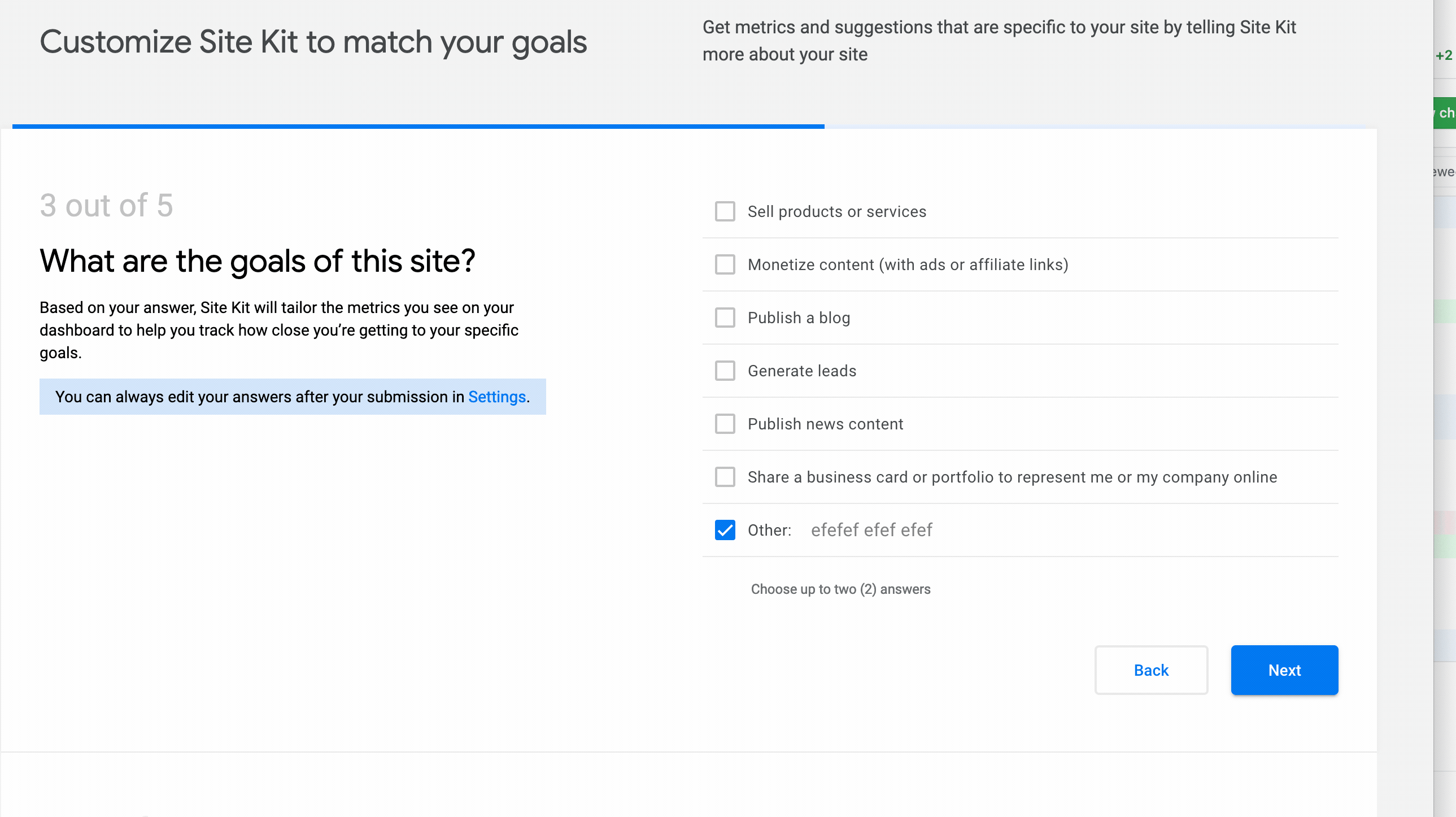Image resolution: width=1456 pixels, height=817 pixels.
Task: Select "Share a business card or portfolio" goal
Action: pyautogui.click(x=725, y=477)
